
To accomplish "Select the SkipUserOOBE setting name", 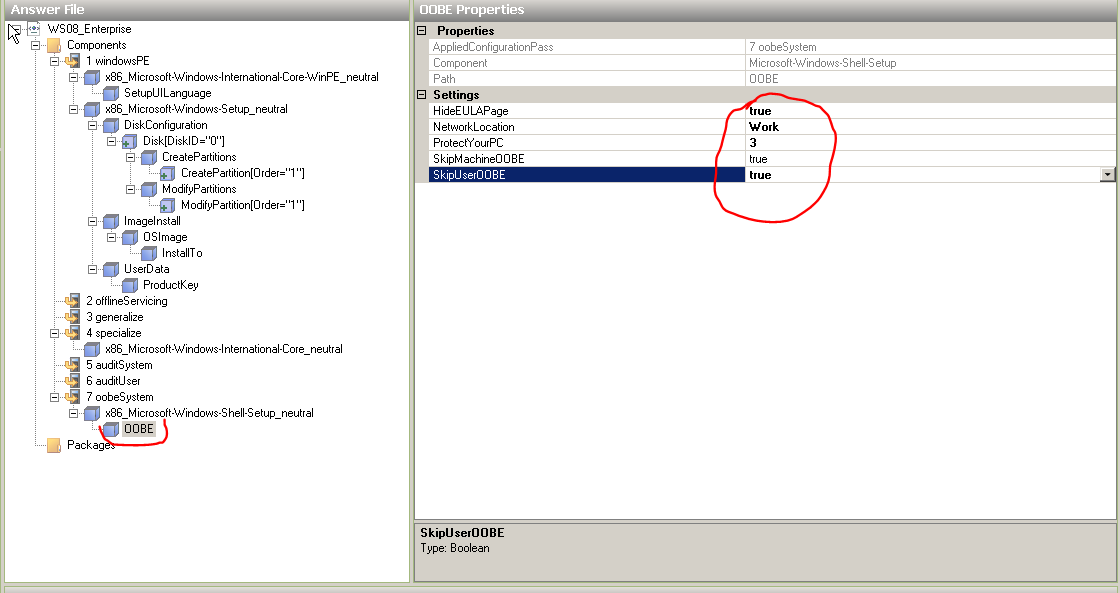I will (x=469, y=174).
